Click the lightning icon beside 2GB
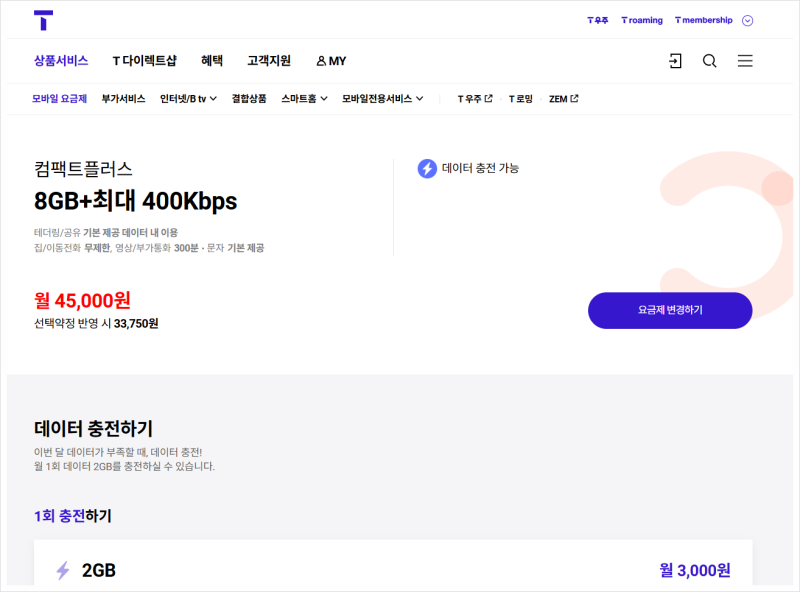This screenshot has width=800, height=592. (x=63, y=571)
